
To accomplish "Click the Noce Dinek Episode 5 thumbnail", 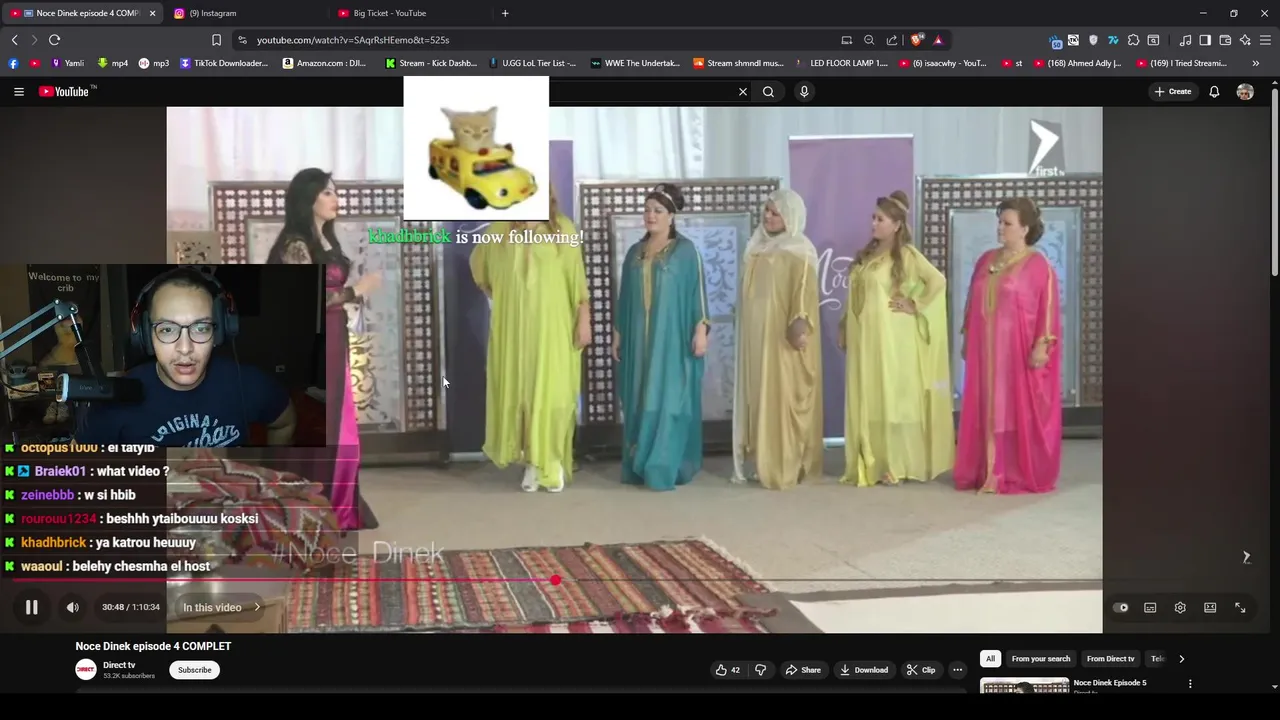I will (x=1024, y=685).
